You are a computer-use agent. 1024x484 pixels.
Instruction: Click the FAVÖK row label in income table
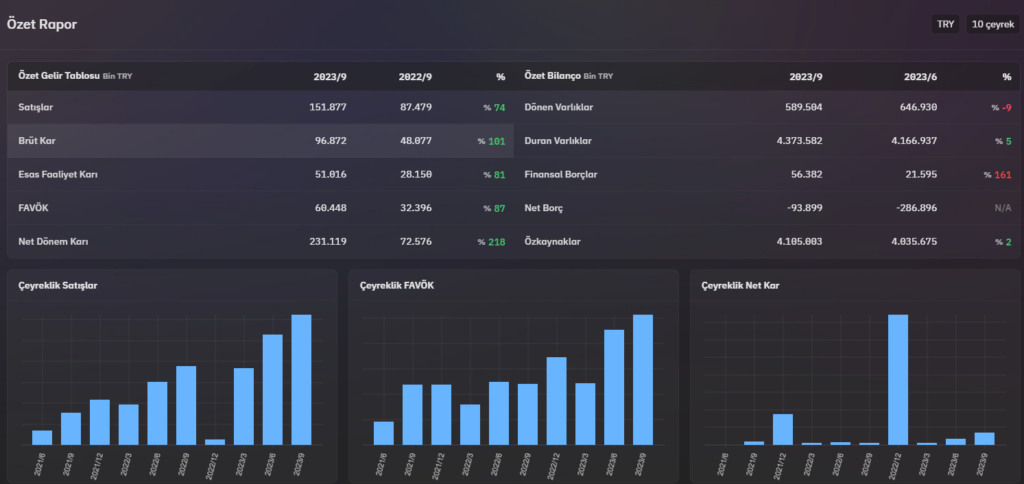pyautogui.click(x=33, y=208)
